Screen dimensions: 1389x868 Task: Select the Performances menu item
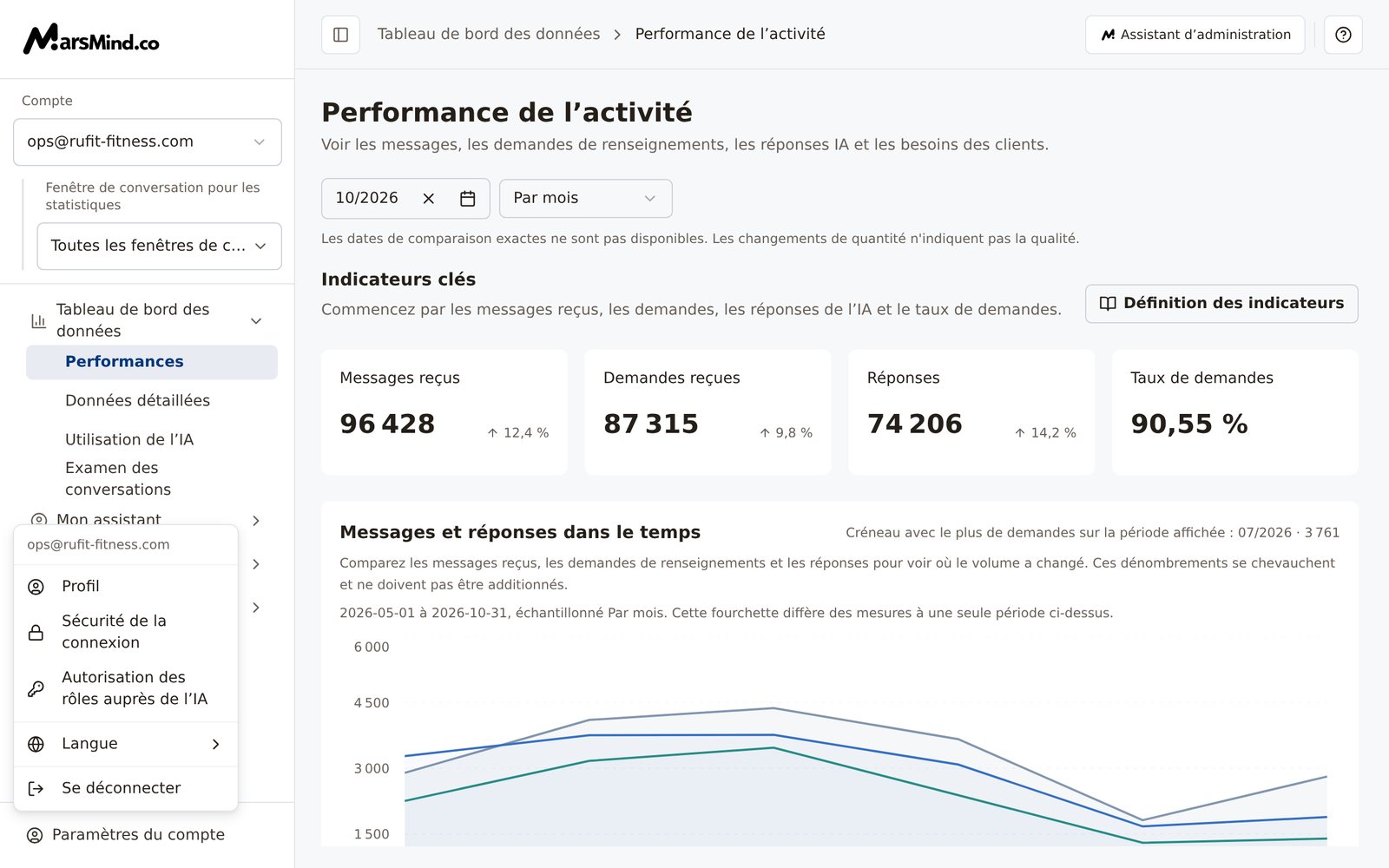152,362
